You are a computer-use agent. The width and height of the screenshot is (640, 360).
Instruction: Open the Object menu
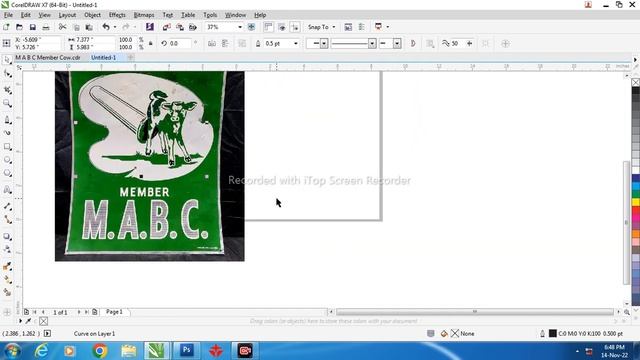(x=92, y=15)
